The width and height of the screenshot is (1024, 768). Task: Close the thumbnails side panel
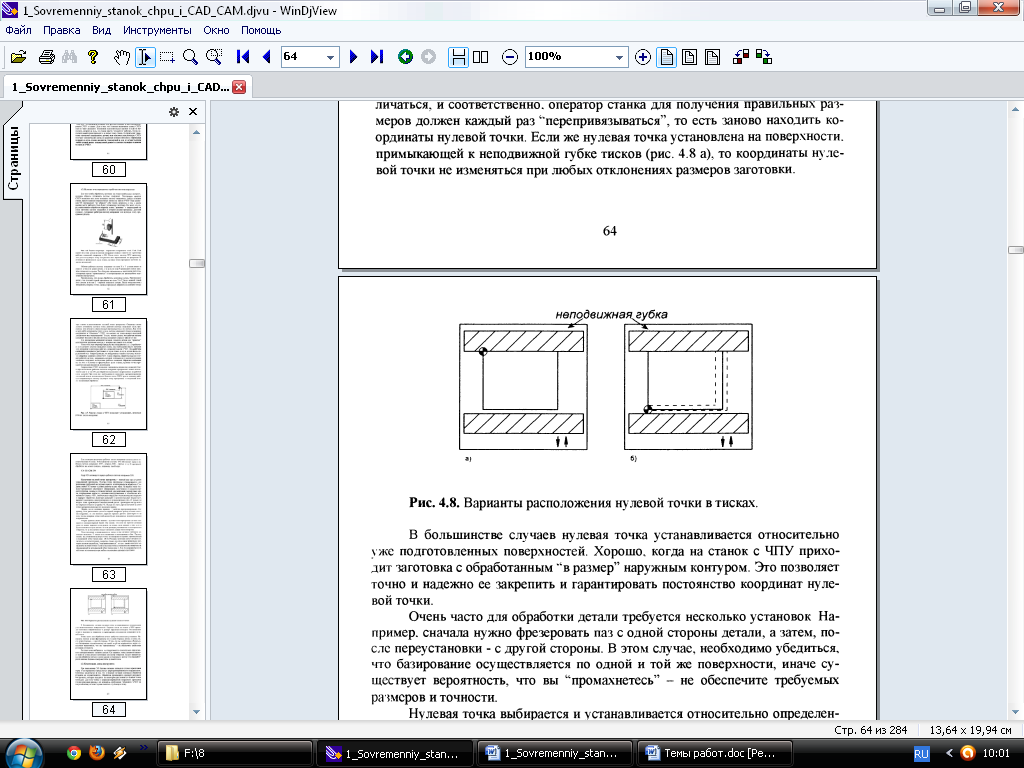pos(193,112)
